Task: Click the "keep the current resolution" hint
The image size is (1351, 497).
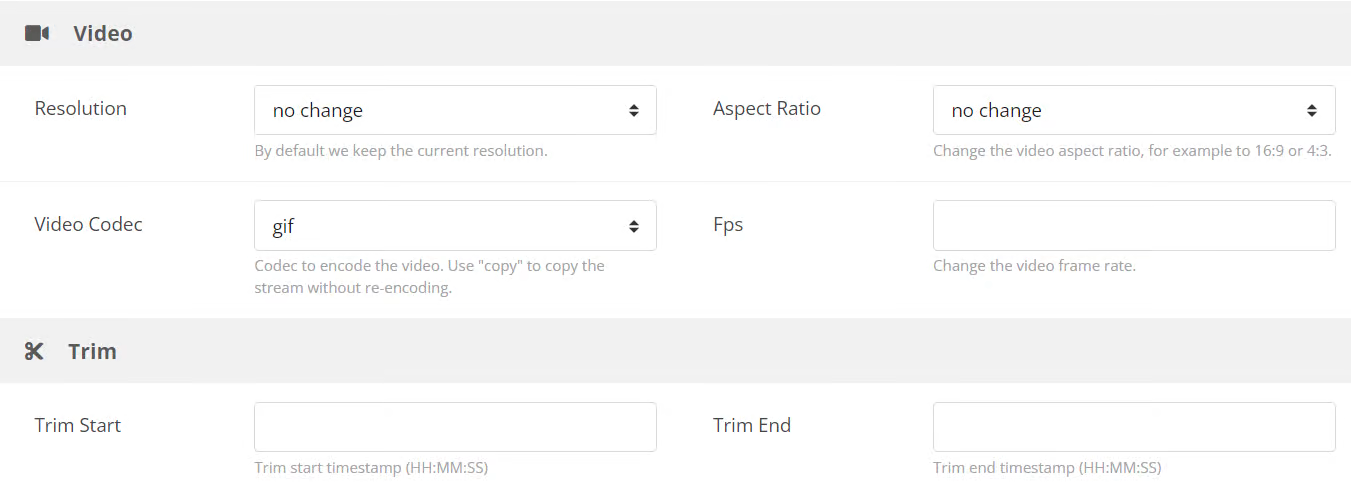Action: coord(401,151)
